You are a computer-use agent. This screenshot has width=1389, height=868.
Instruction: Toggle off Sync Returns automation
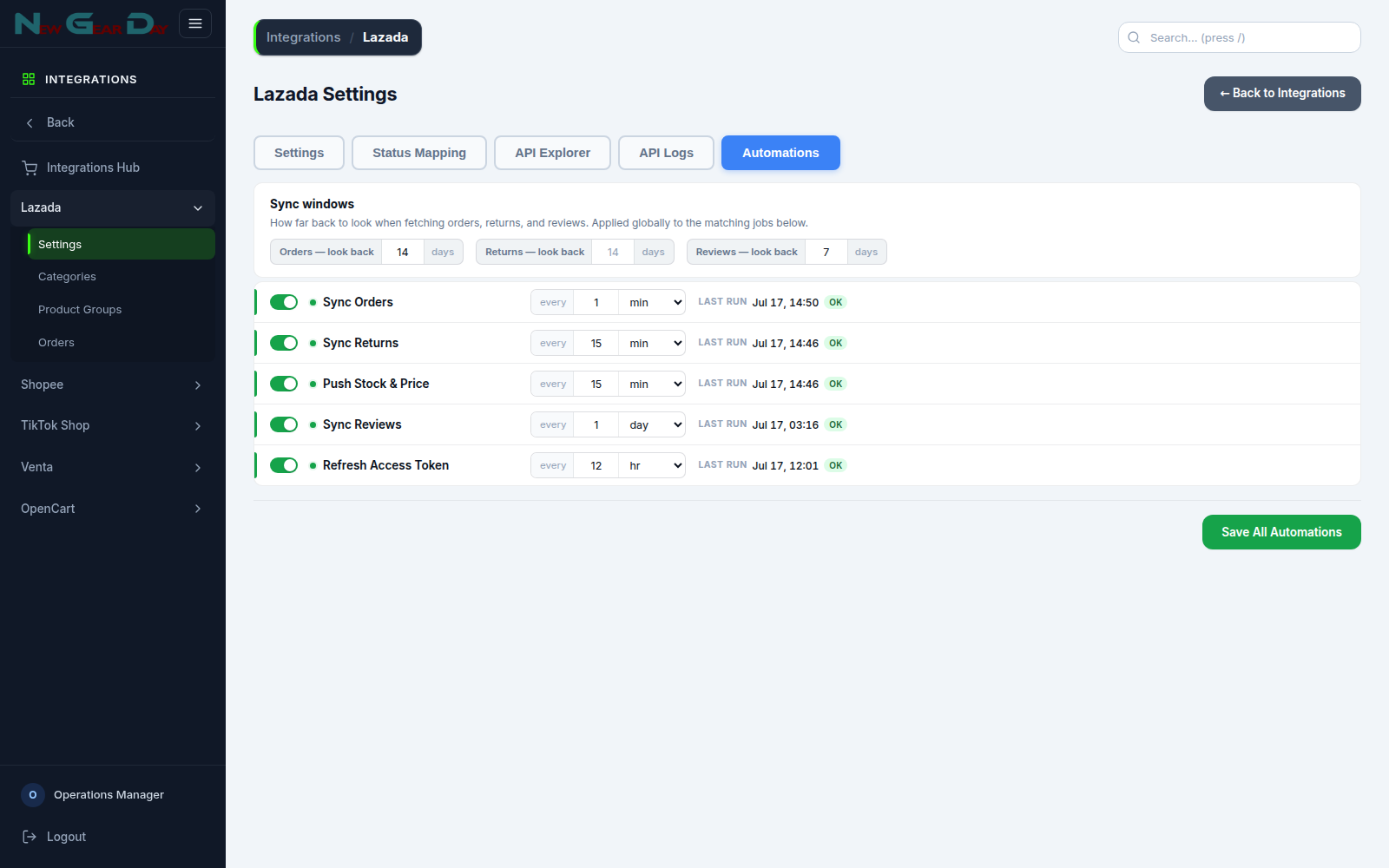pos(284,343)
